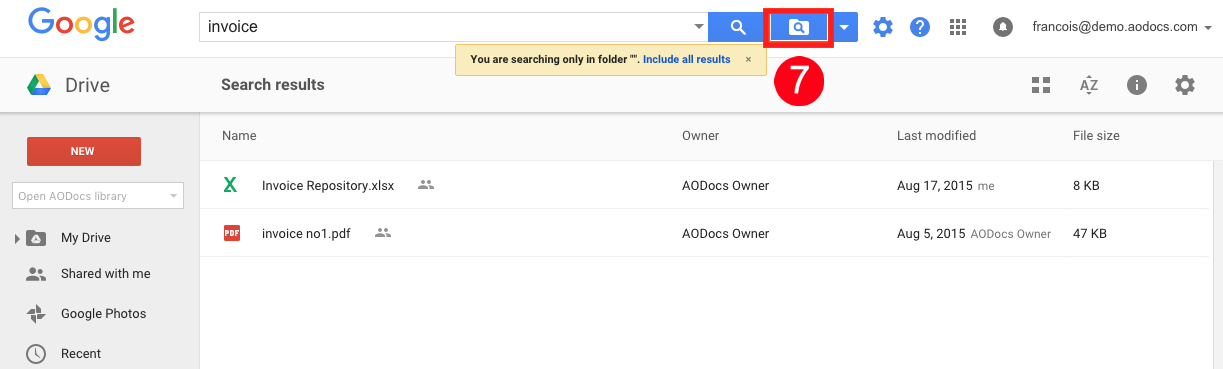Open the blue settings gear icon

click(882, 27)
